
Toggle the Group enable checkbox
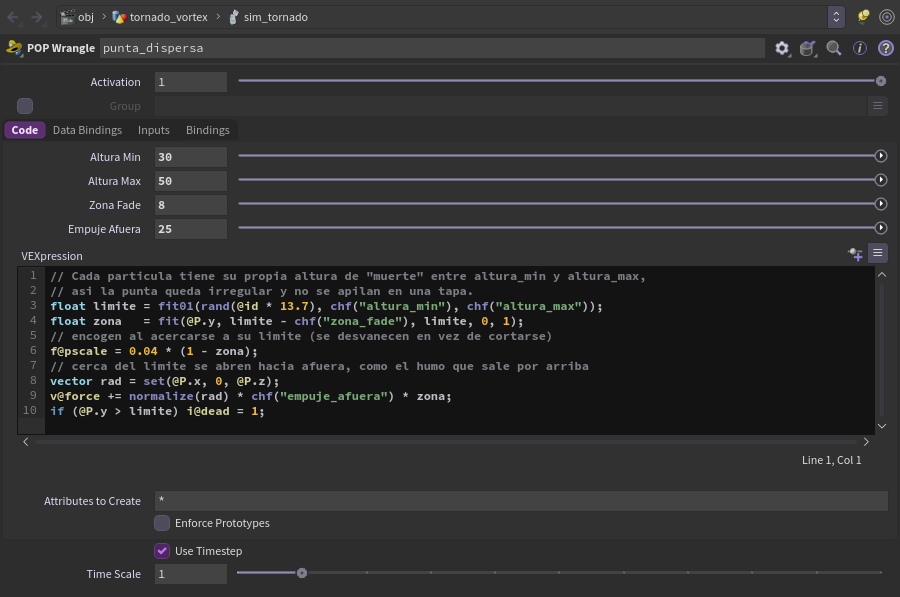pyautogui.click(x=25, y=106)
